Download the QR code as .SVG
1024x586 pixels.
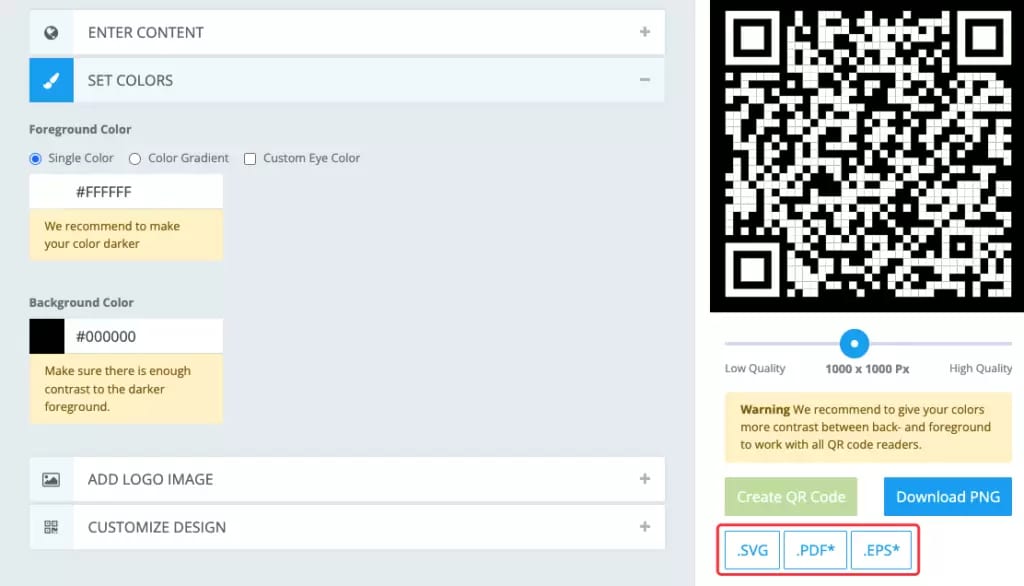click(752, 550)
